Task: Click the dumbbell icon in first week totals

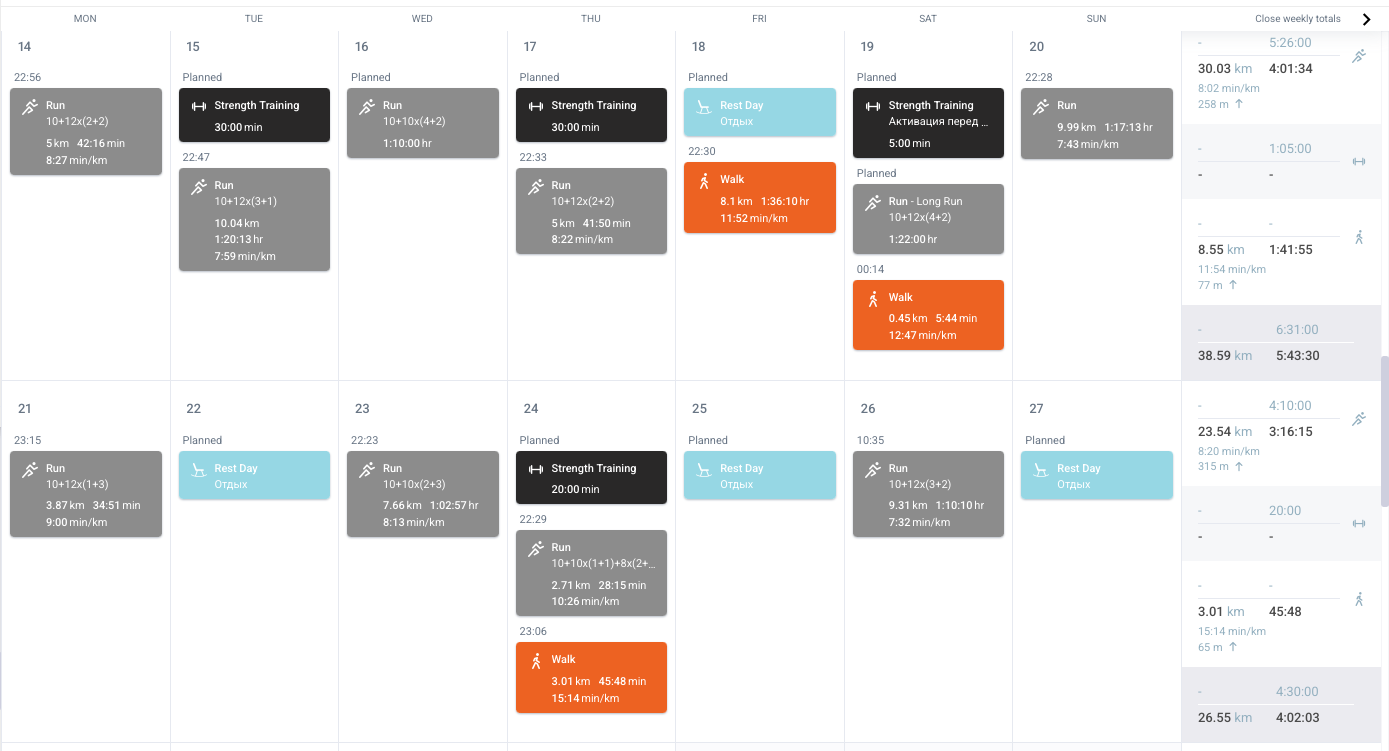Action: tap(1358, 161)
